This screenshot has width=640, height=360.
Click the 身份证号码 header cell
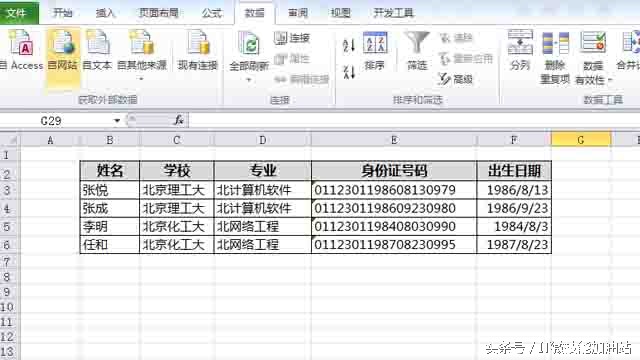tap(394, 171)
